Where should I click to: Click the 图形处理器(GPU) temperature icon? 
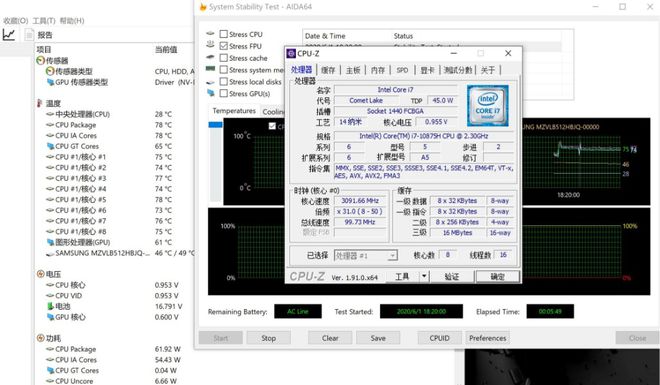point(50,242)
